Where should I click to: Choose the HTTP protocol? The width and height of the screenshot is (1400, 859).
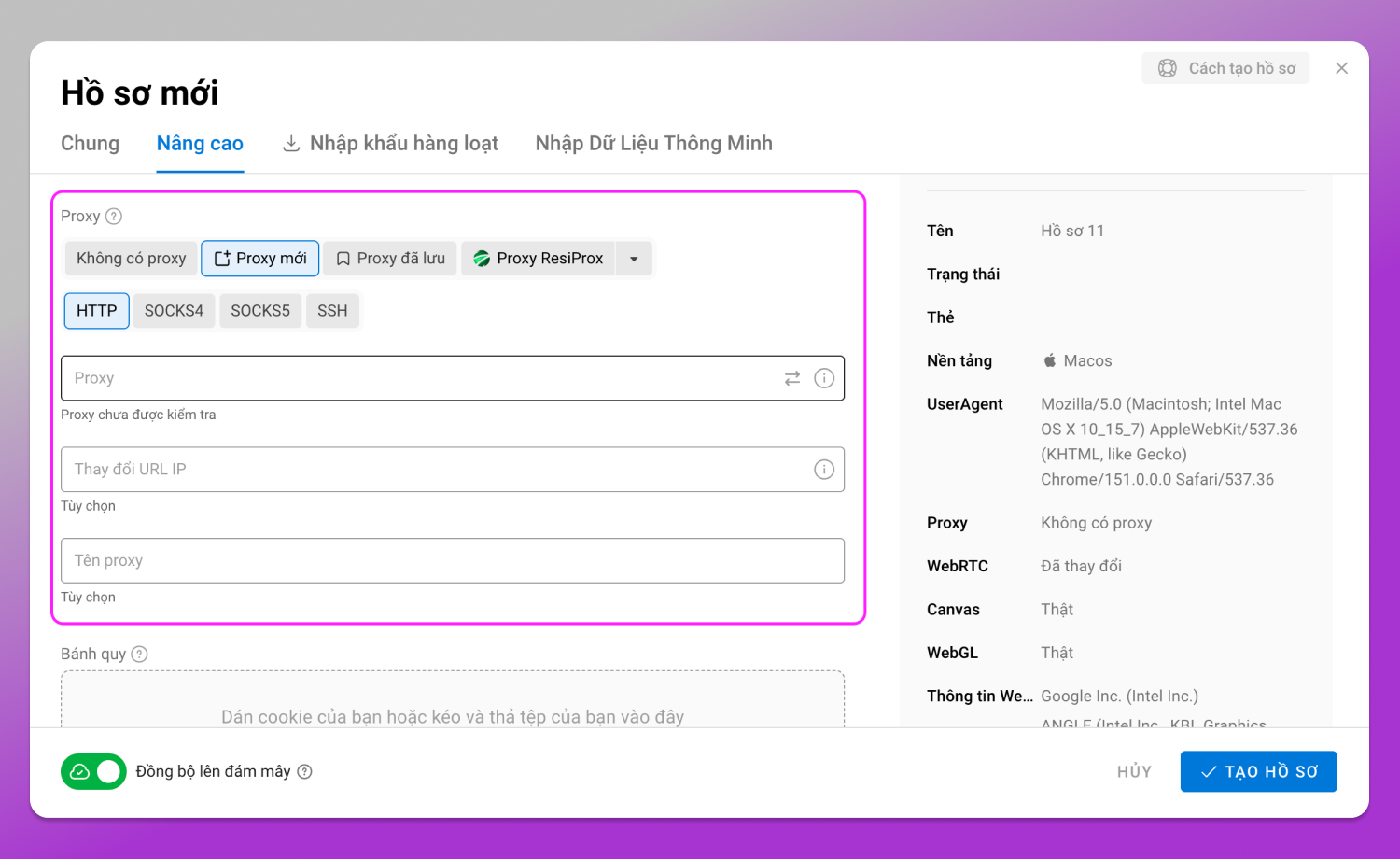coord(97,311)
